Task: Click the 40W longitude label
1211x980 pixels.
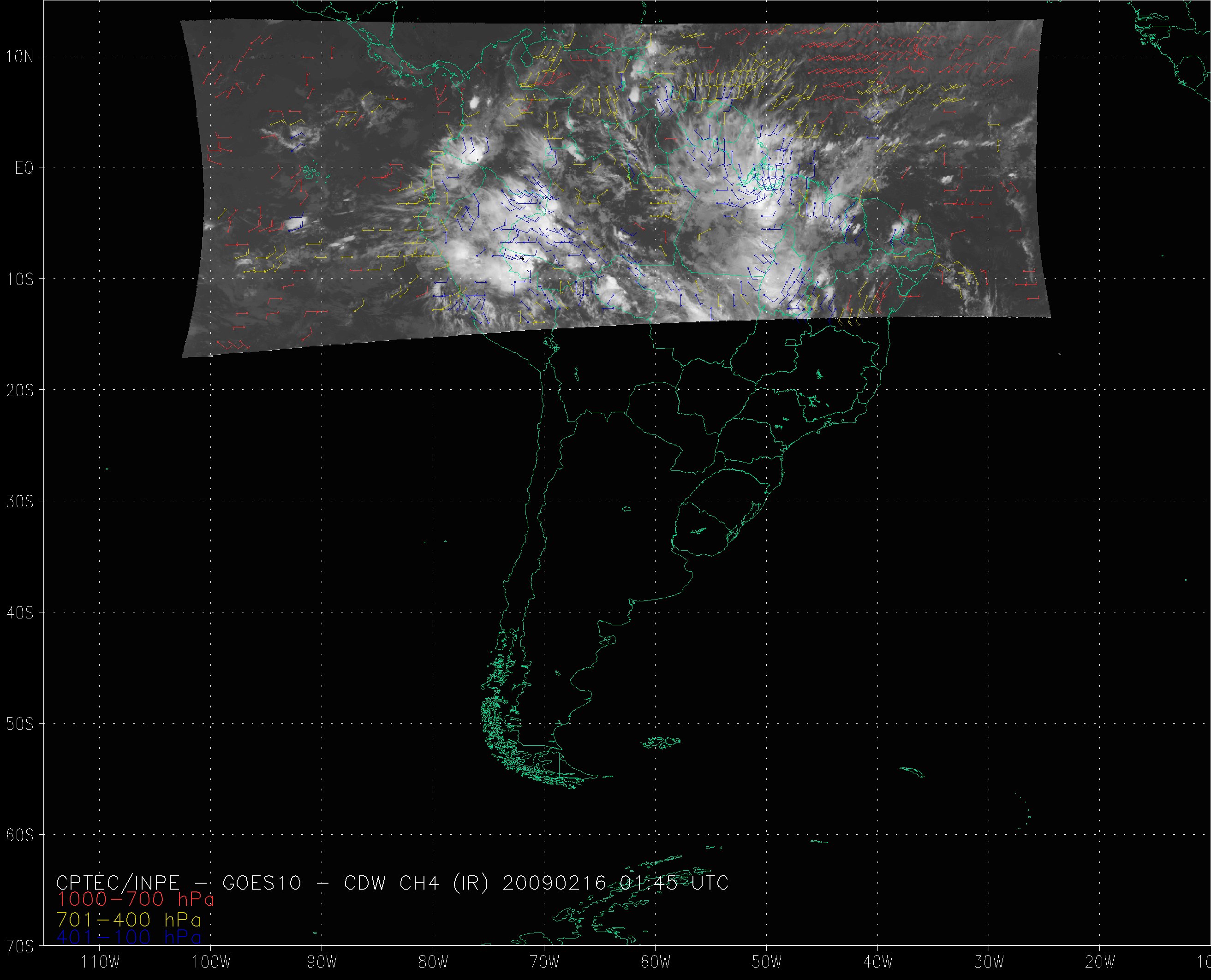Action: point(878,962)
